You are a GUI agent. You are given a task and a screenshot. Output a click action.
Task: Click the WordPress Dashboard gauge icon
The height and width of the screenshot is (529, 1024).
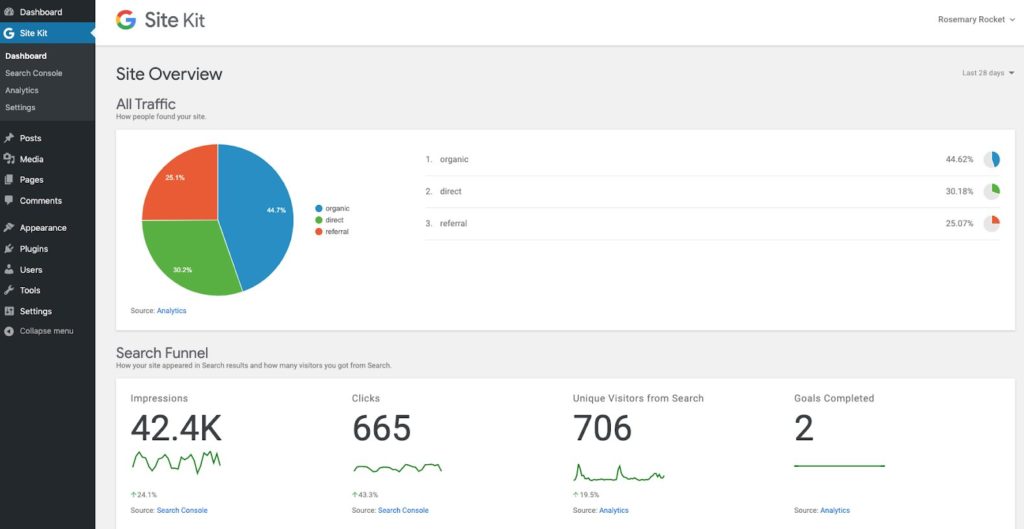pyautogui.click(x=8, y=12)
